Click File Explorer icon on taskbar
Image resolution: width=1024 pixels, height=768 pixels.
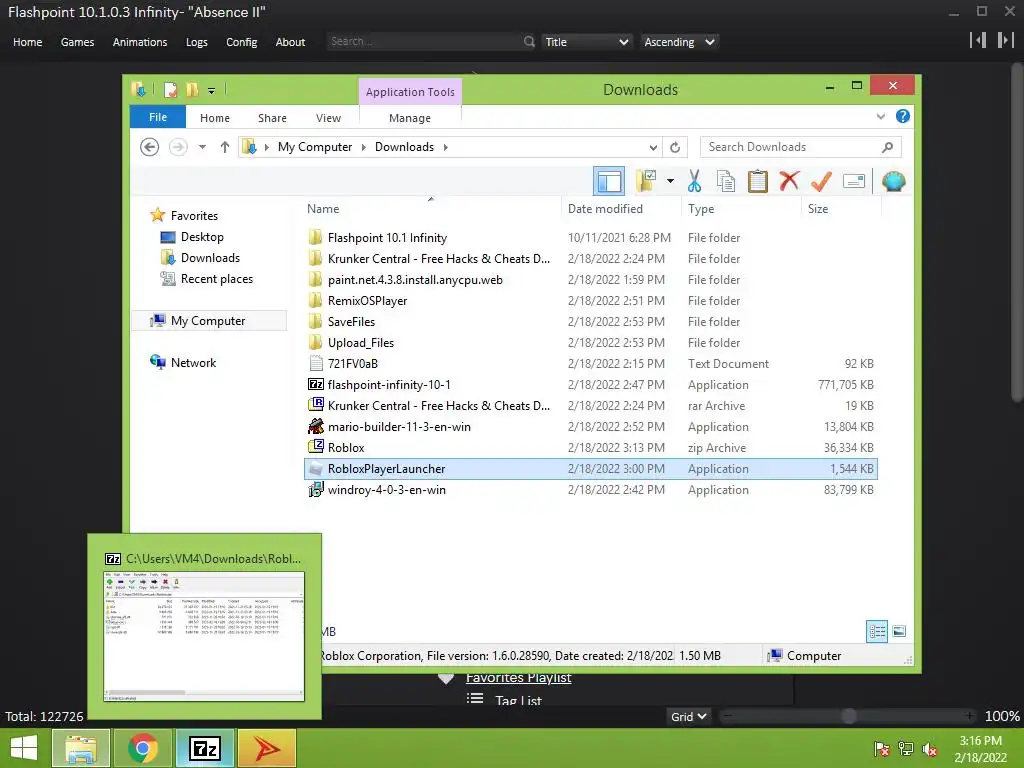tap(81, 748)
